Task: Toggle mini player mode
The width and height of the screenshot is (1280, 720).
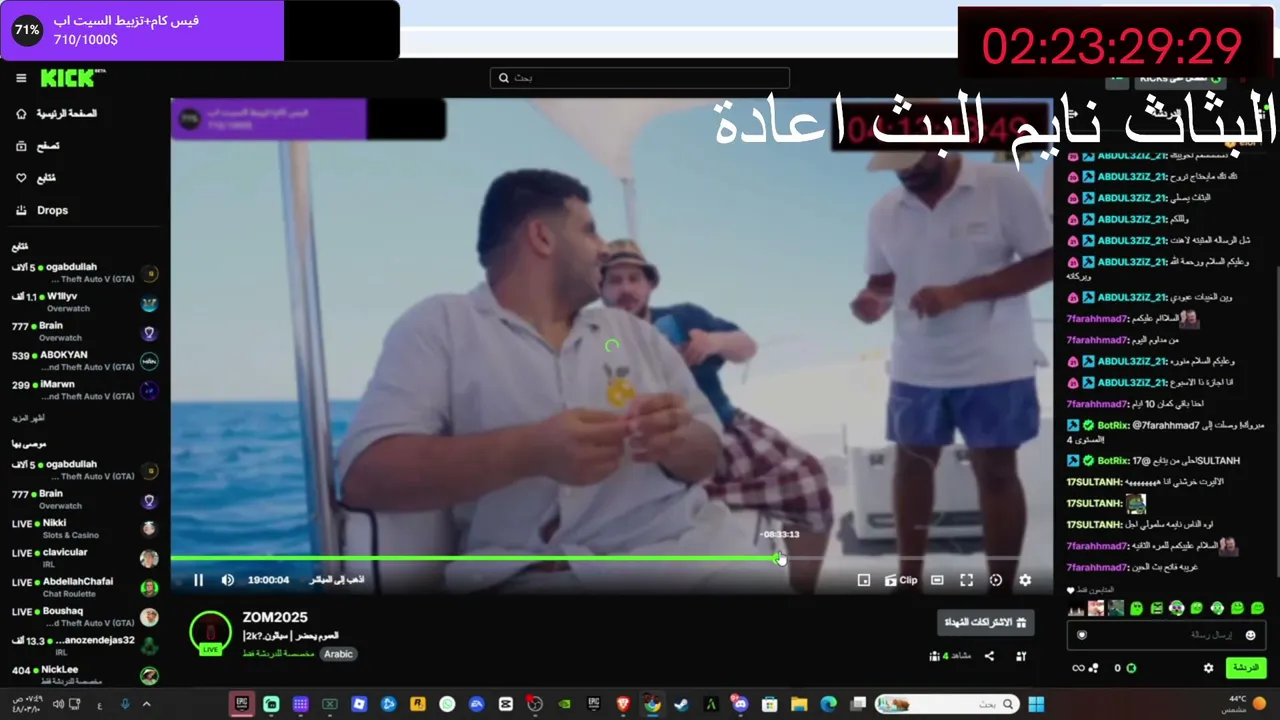Action: (x=864, y=580)
